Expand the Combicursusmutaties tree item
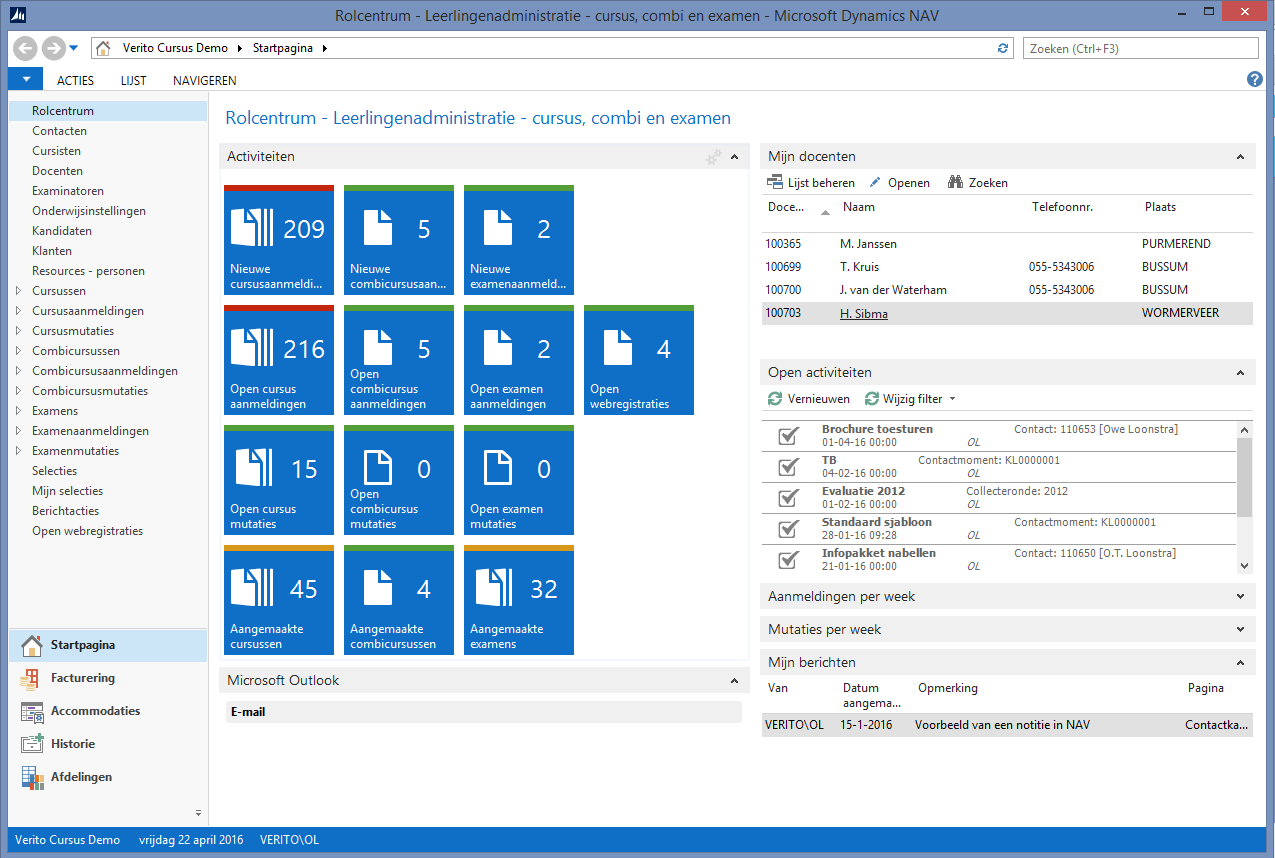The image size is (1275, 858). click(x=18, y=391)
